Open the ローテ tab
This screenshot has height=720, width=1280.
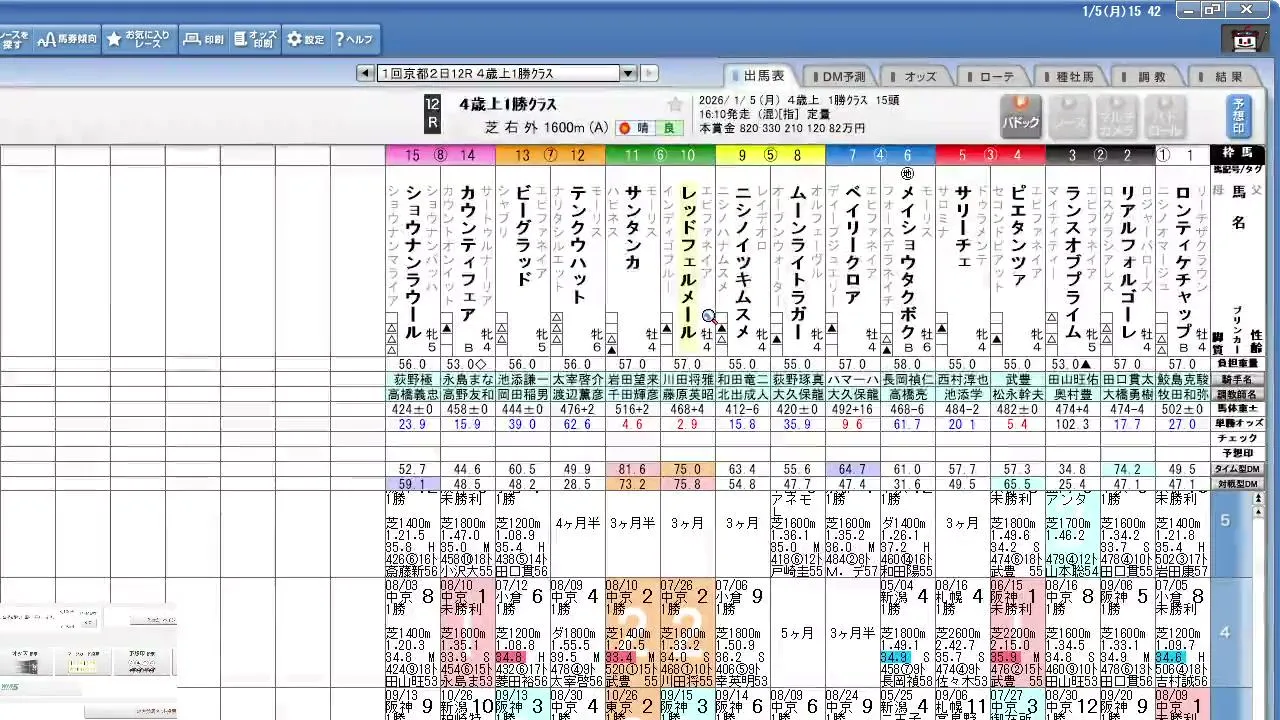click(996, 76)
